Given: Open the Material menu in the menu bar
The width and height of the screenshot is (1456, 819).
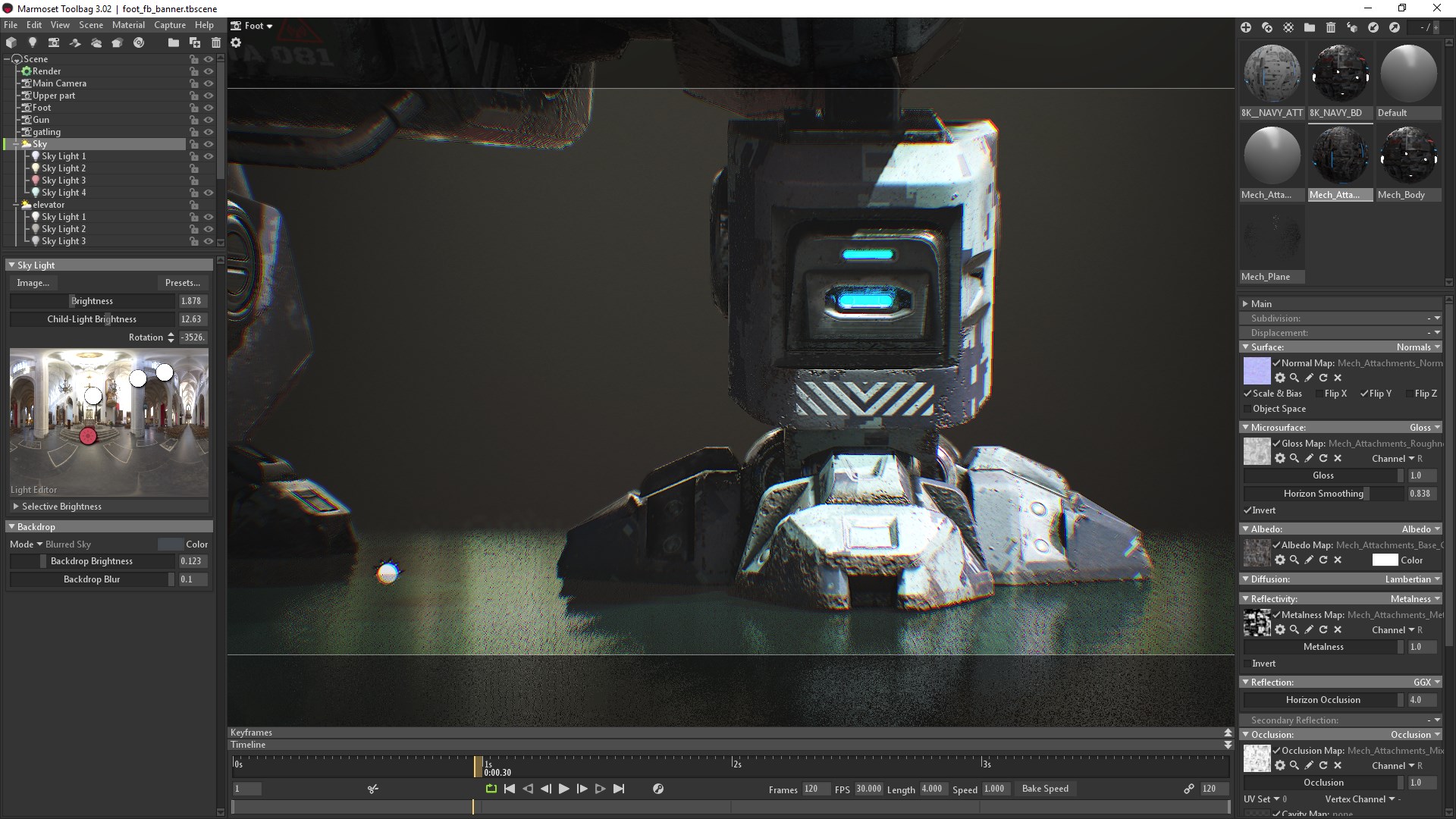Looking at the screenshot, I should point(127,25).
